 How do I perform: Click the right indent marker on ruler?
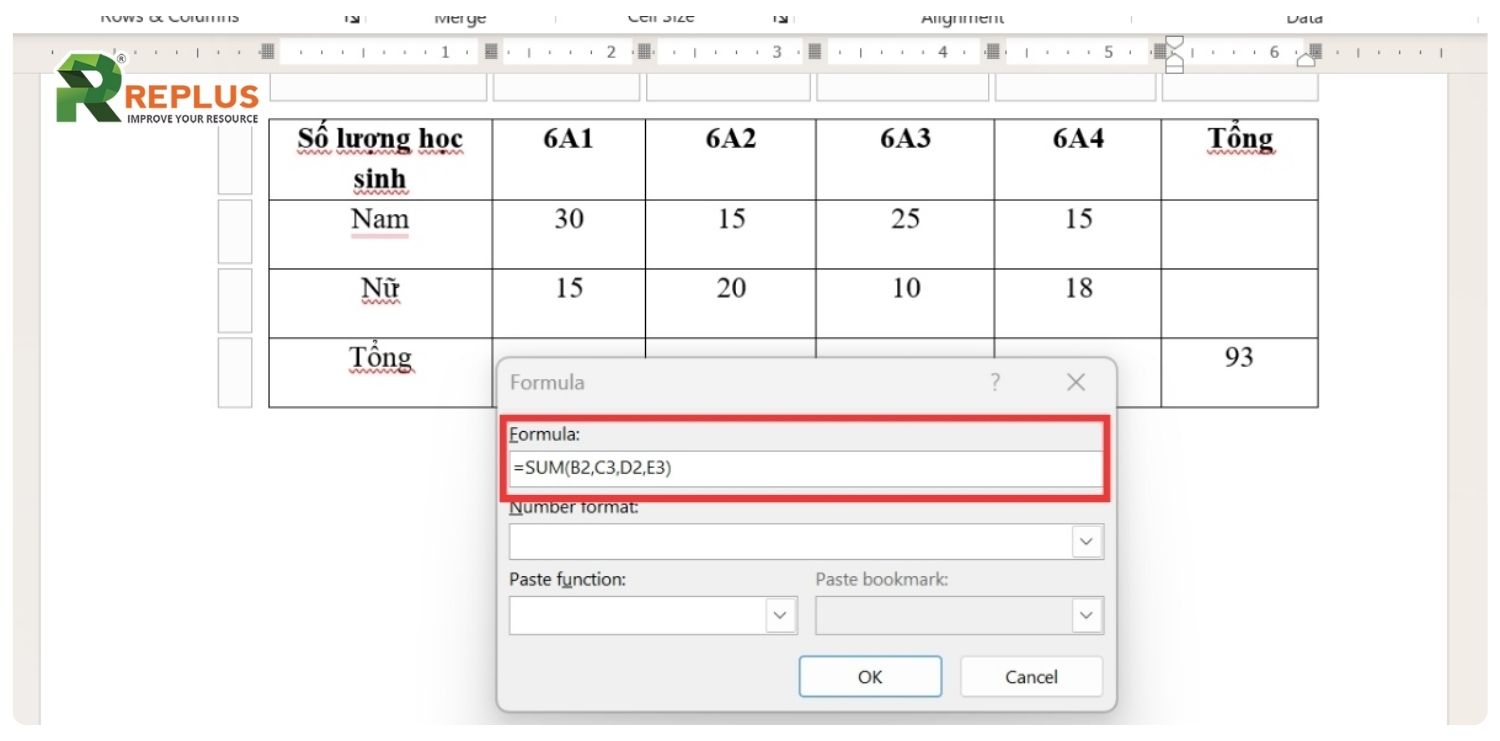point(1306,60)
